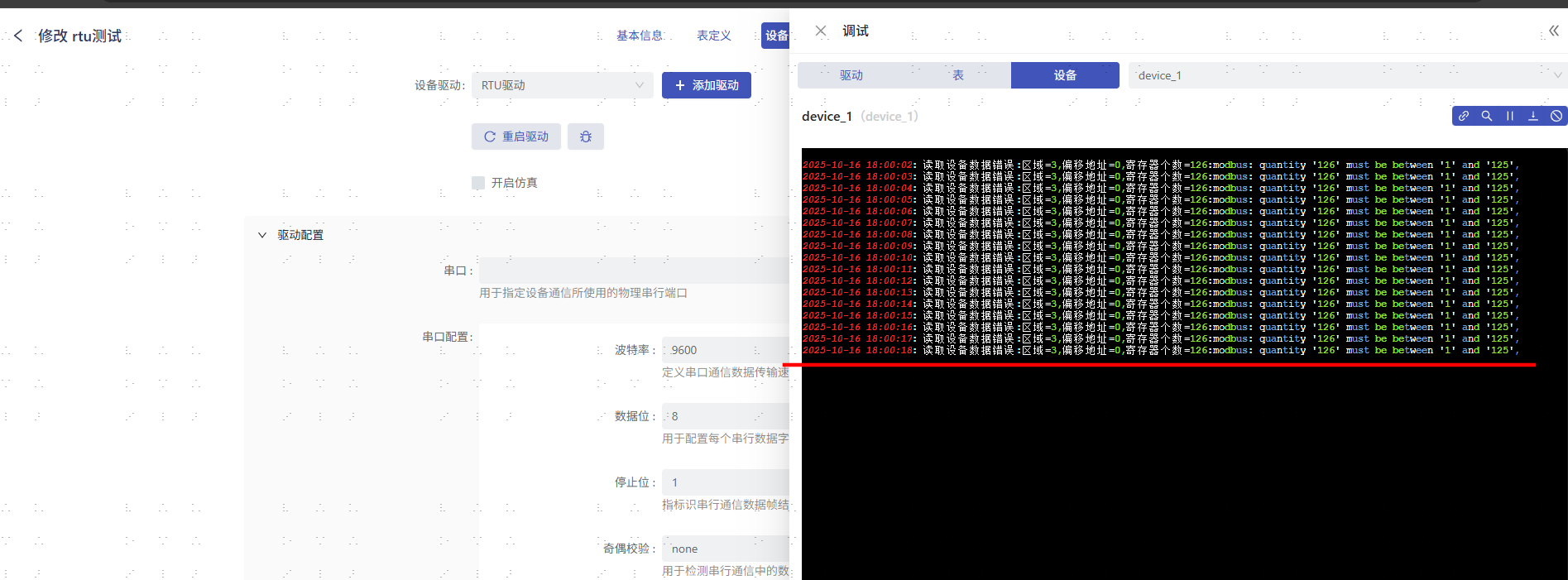Select the 驱动 tab in debug panel
This screenshot has height=580, width=1568.
(x=851, y=75)
